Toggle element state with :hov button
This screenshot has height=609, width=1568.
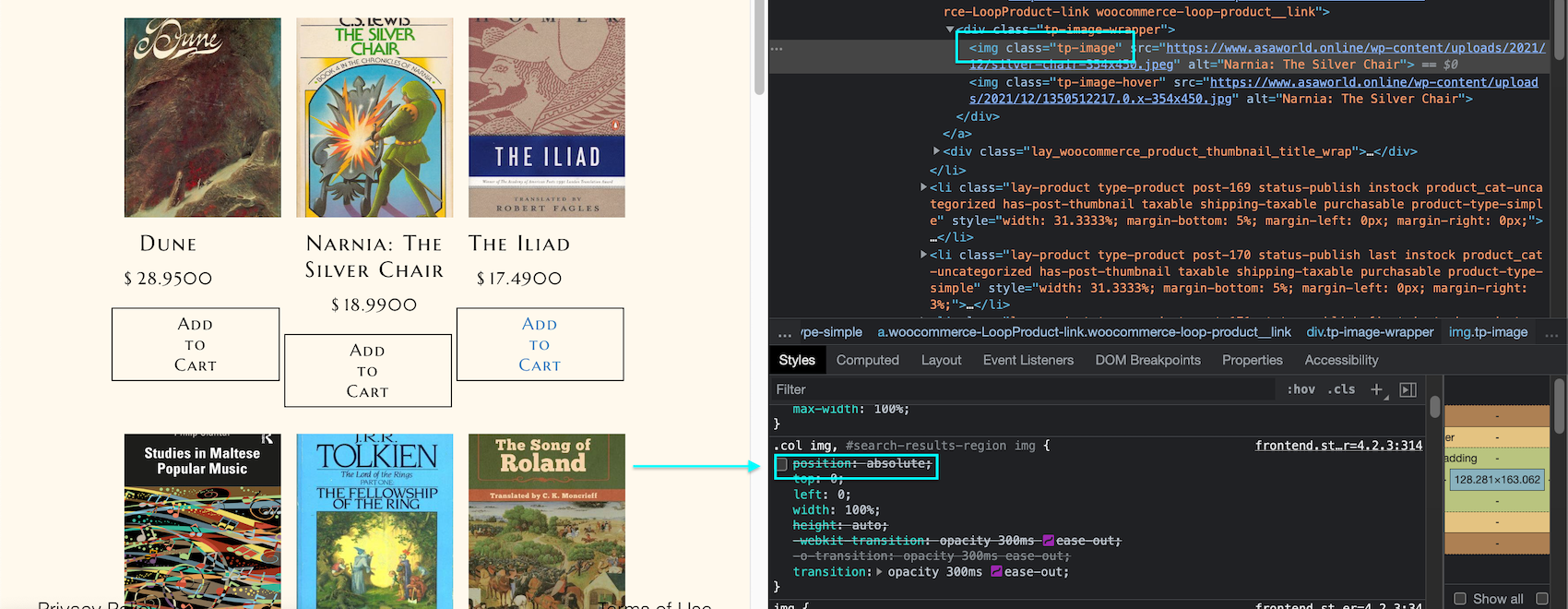pos(1301,389)
